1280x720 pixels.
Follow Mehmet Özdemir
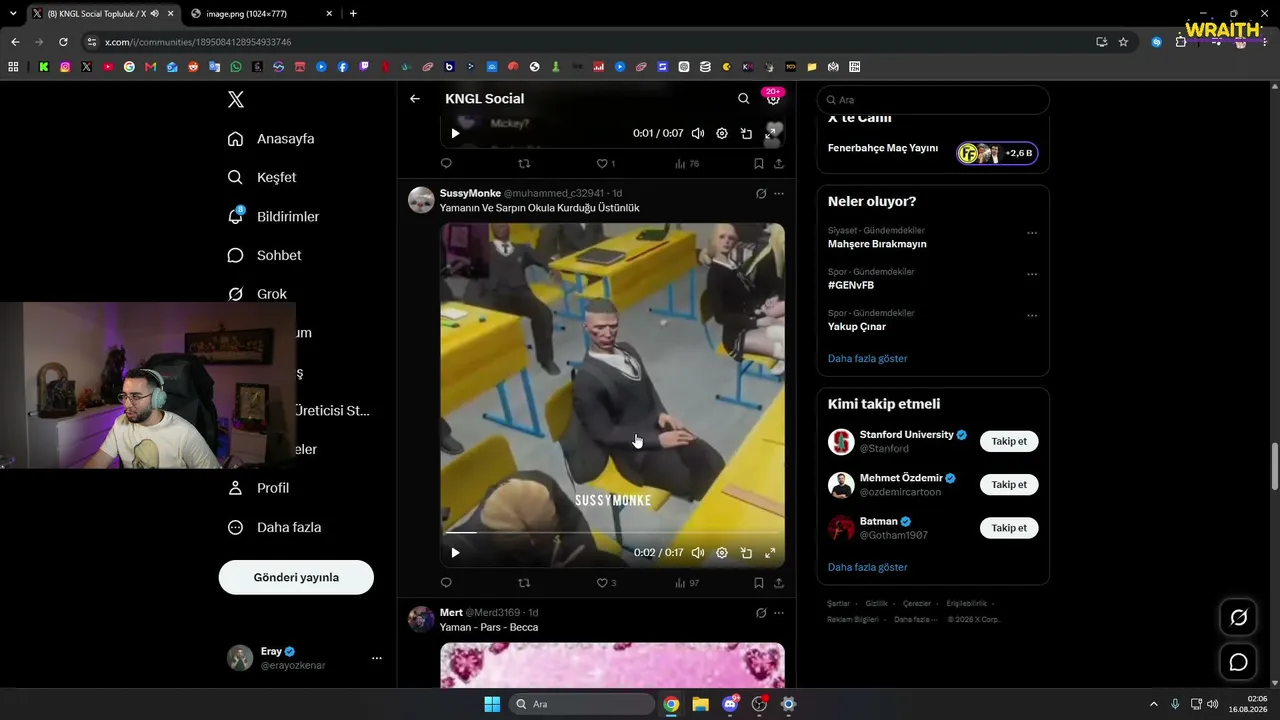pos(1009,485)
